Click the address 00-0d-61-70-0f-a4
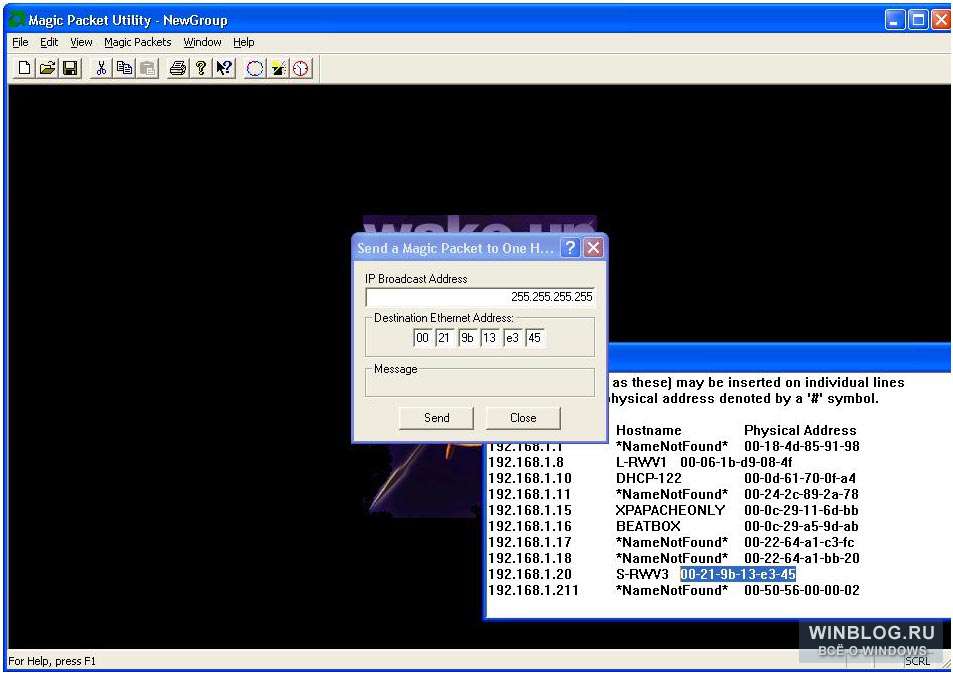This screenshot has width=953, height=674. coord(800,478)
